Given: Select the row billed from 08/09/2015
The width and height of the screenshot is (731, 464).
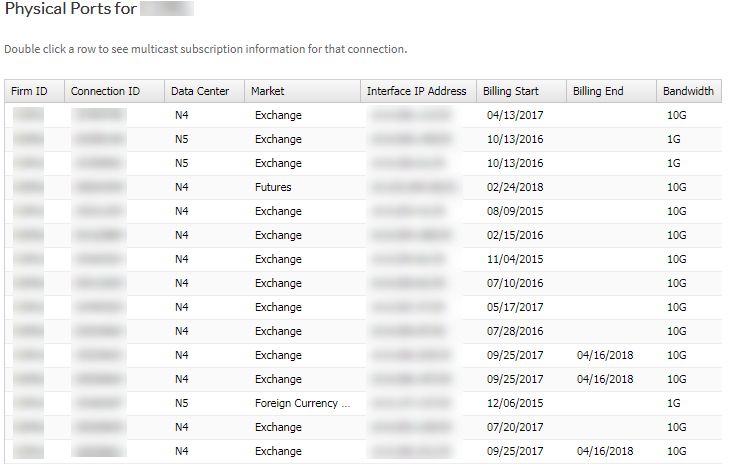Looking at the screenshot, I should 363,211.
